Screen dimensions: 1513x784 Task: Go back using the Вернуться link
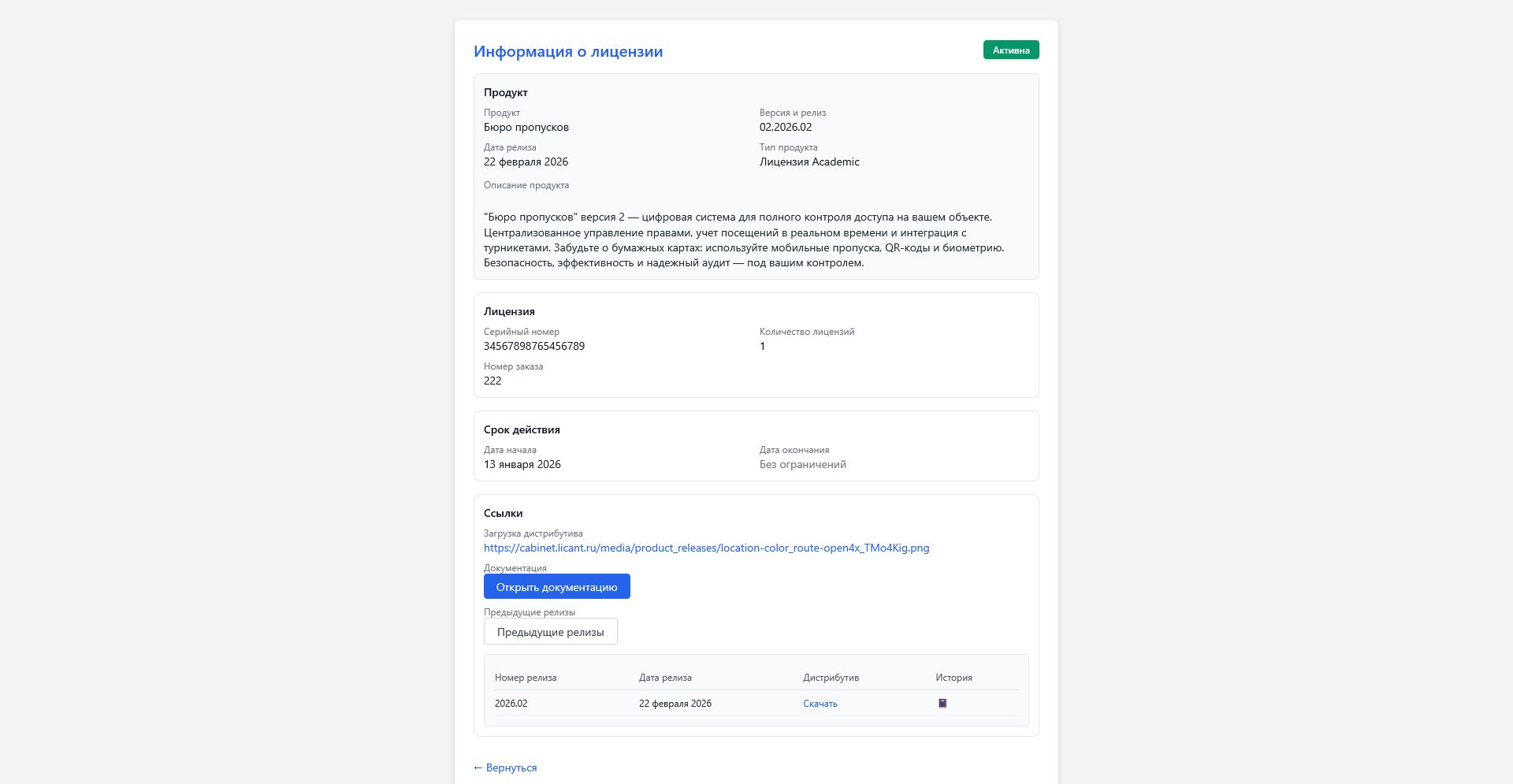(505, 767)
